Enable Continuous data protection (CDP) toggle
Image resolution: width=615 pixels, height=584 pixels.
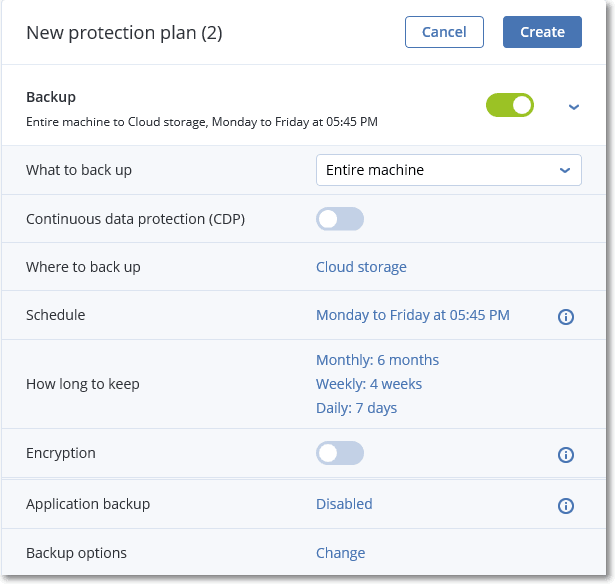point(340,219)
